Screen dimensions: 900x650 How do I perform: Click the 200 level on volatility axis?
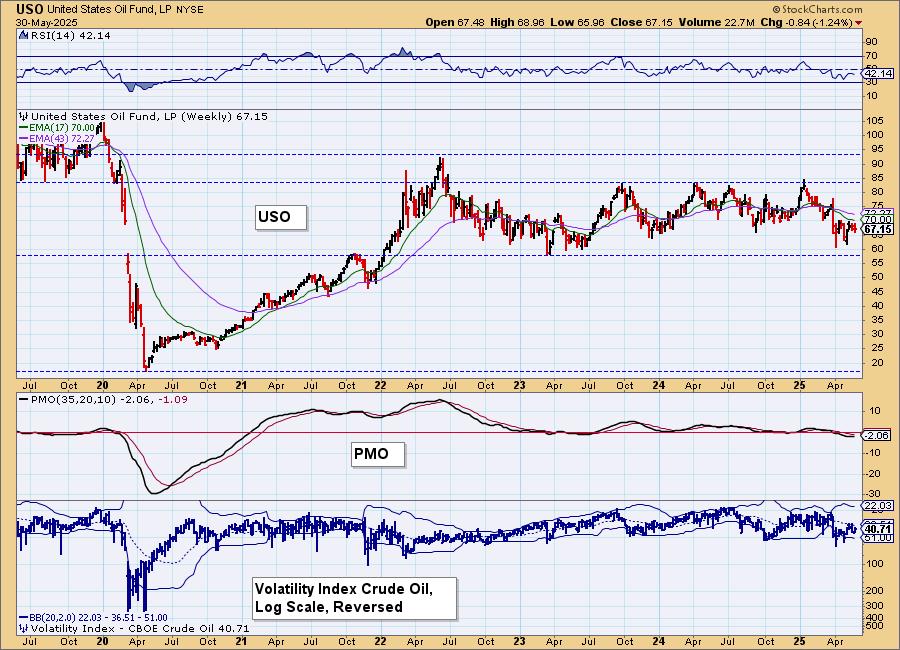(874, 590)
